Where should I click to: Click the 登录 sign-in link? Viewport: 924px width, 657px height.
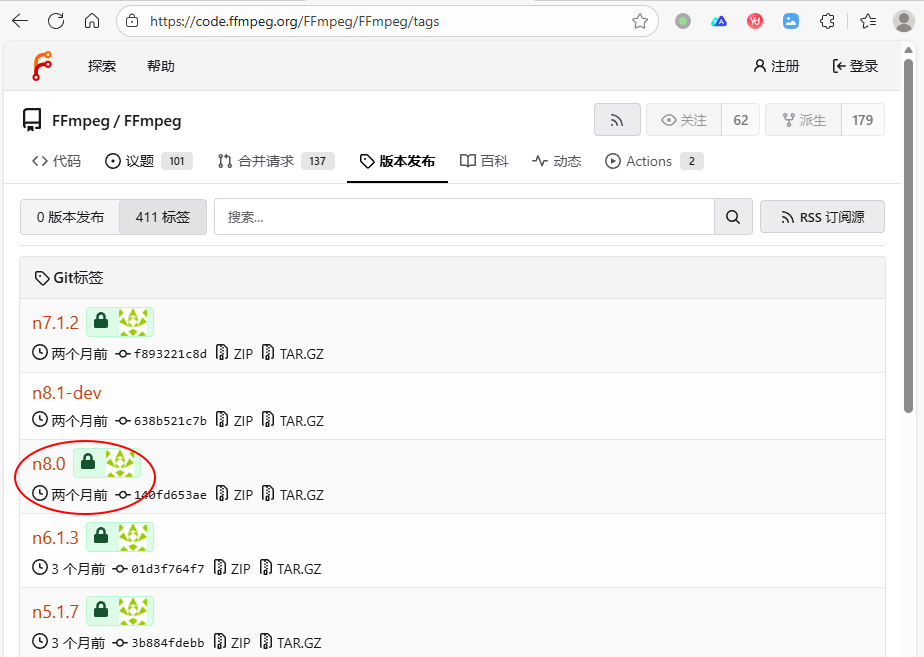(855, 66)
